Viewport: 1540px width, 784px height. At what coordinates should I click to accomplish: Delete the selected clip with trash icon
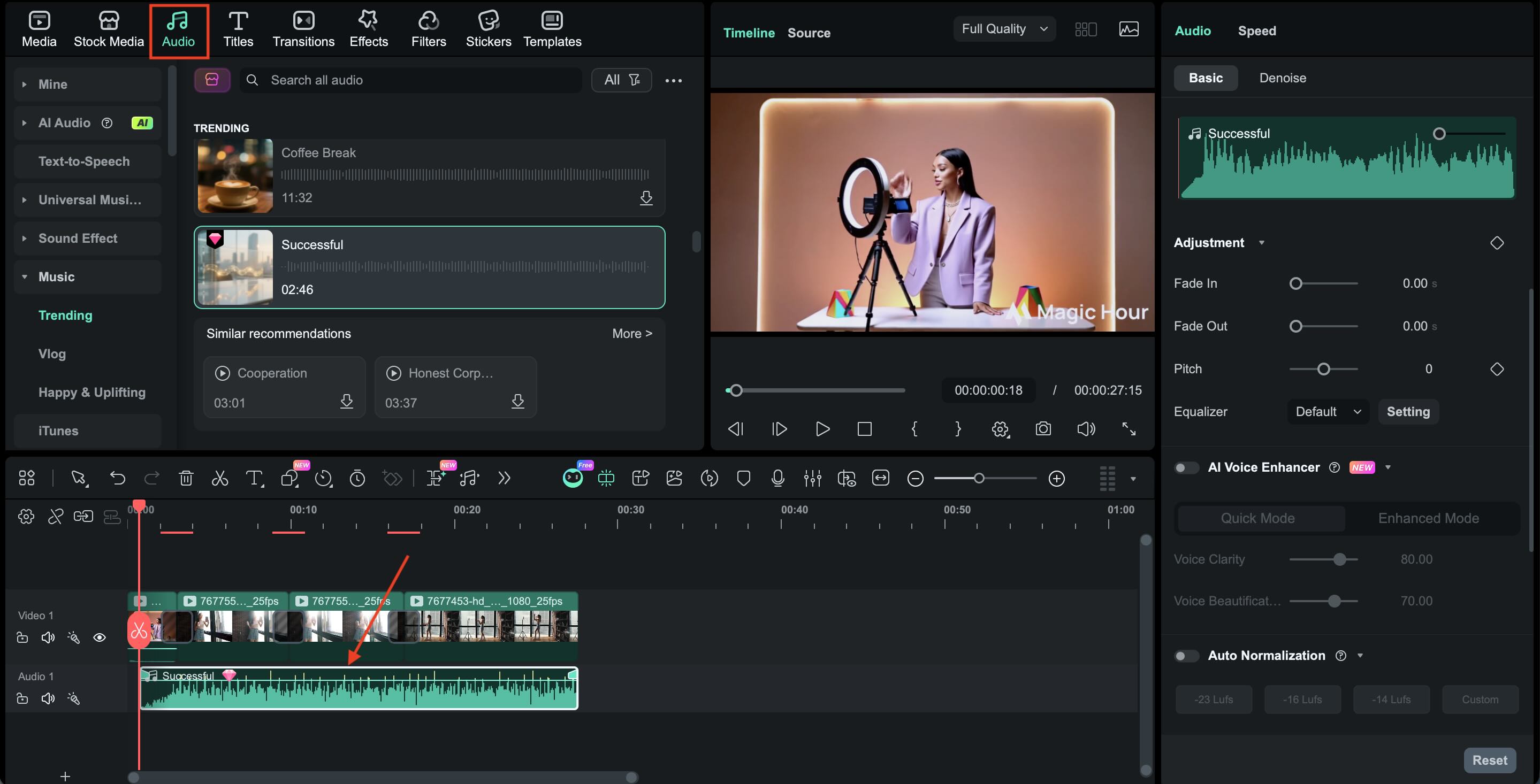pos(186,478)
